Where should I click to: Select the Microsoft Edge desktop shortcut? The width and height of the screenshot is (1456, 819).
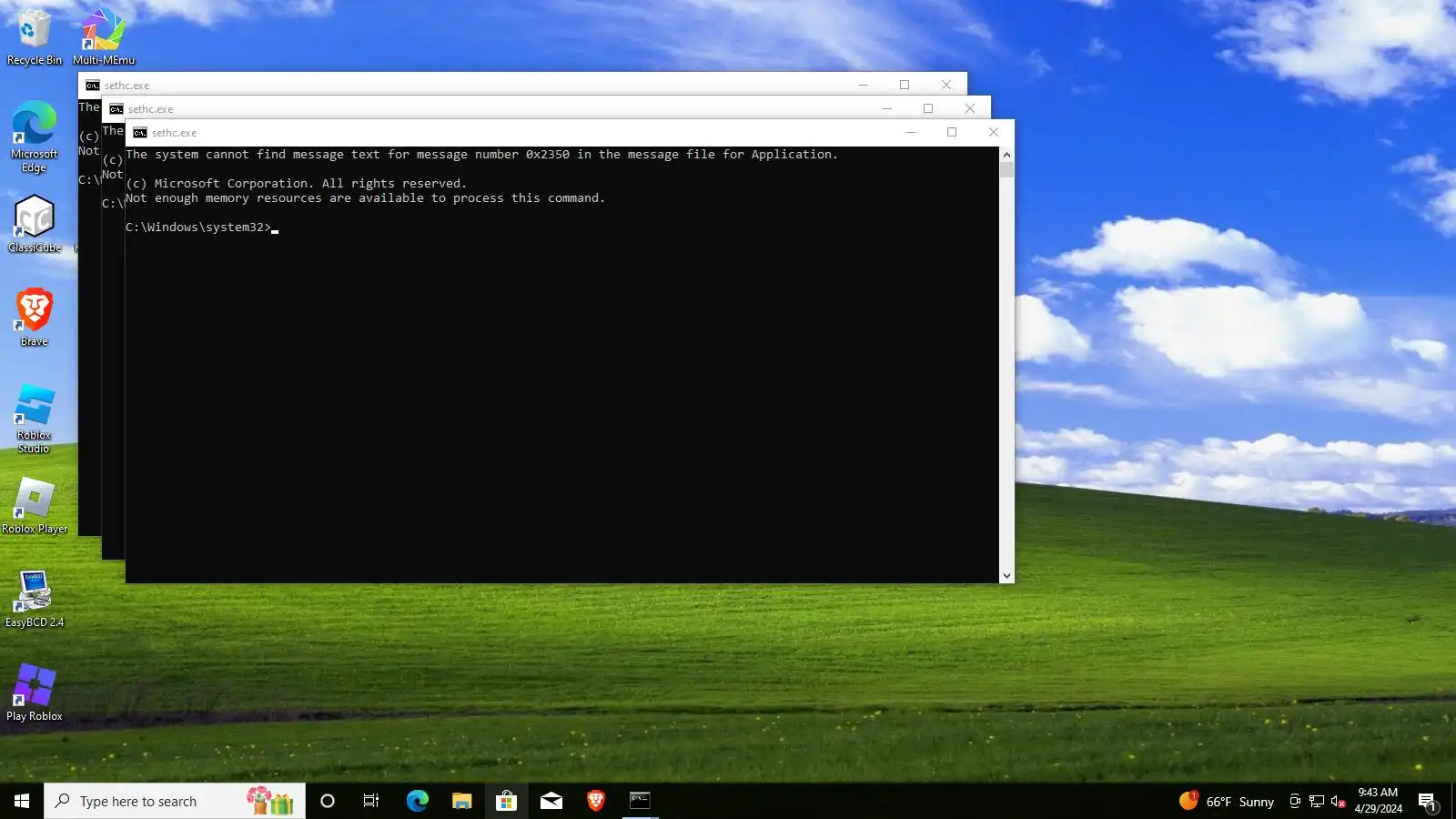point(34,136)
